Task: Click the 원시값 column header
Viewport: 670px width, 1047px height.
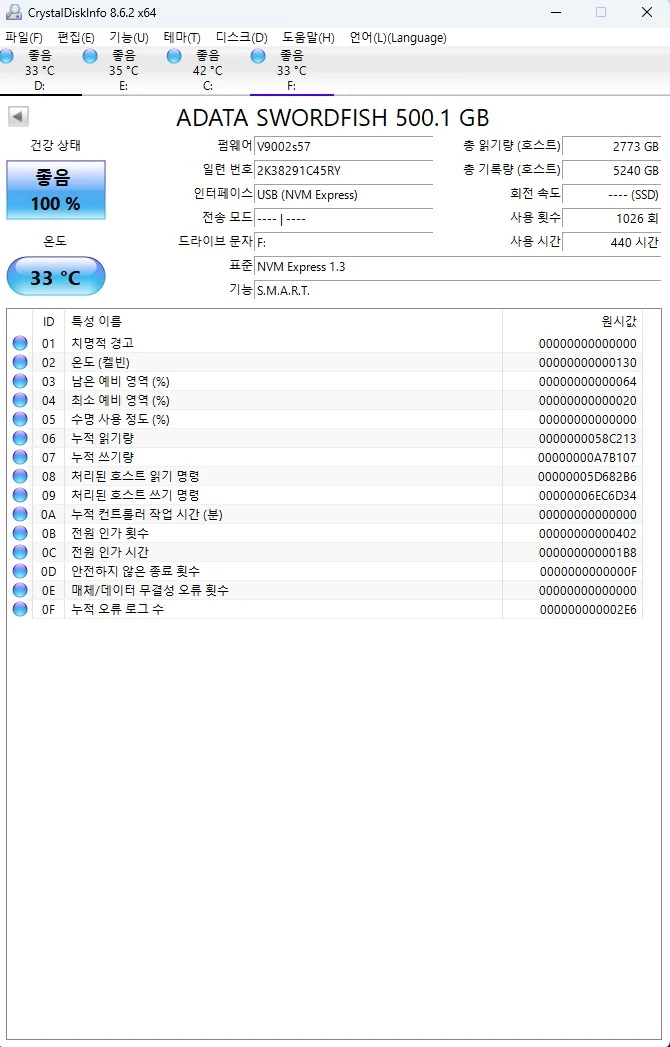Action: click(572, 322)
